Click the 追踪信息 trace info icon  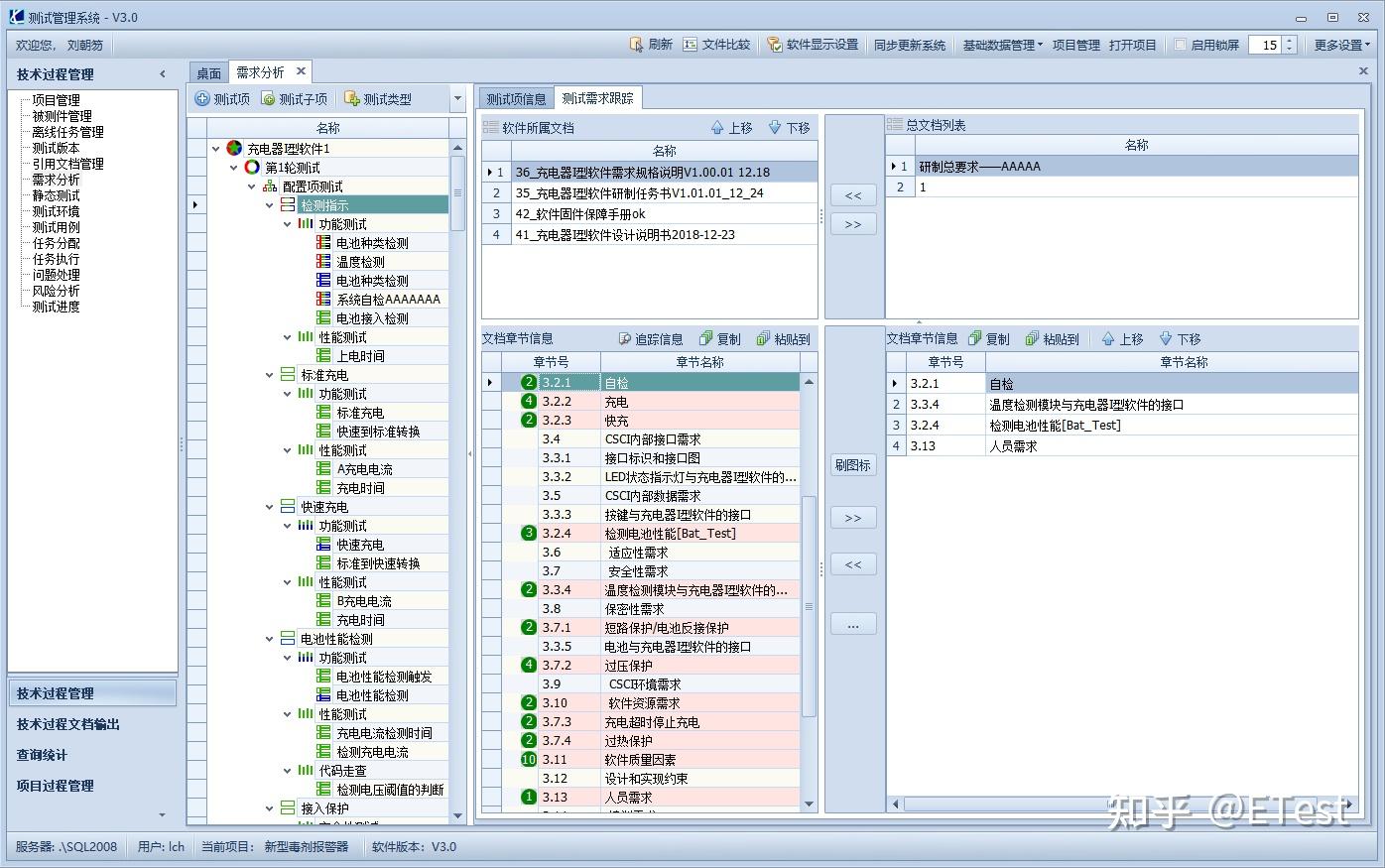tap(653, 338)
